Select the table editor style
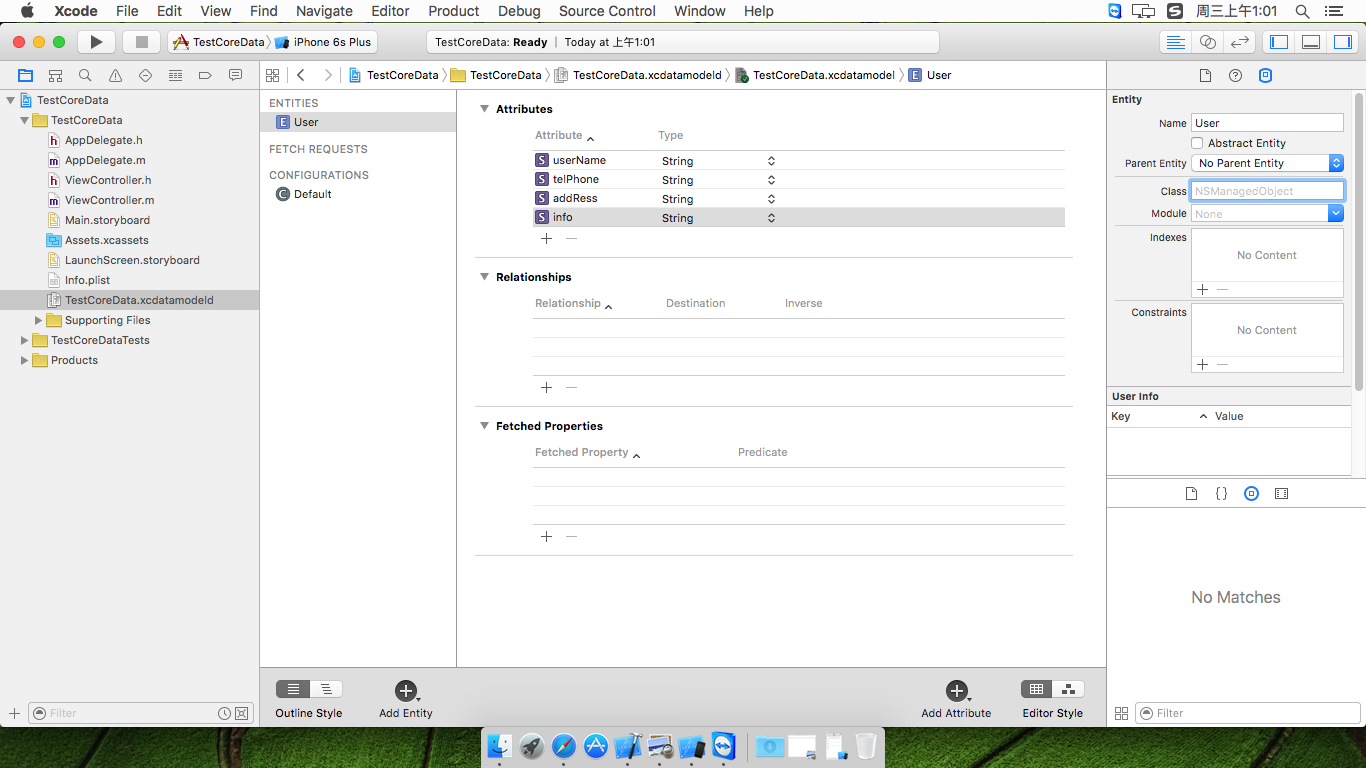The image size is (1366, 768). coord(1036,689)
